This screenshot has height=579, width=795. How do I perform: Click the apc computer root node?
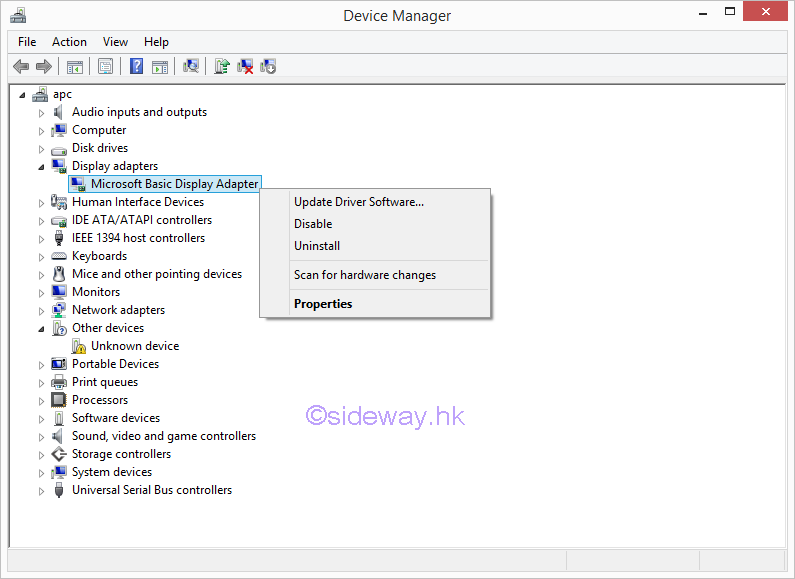tap(62, 94)
